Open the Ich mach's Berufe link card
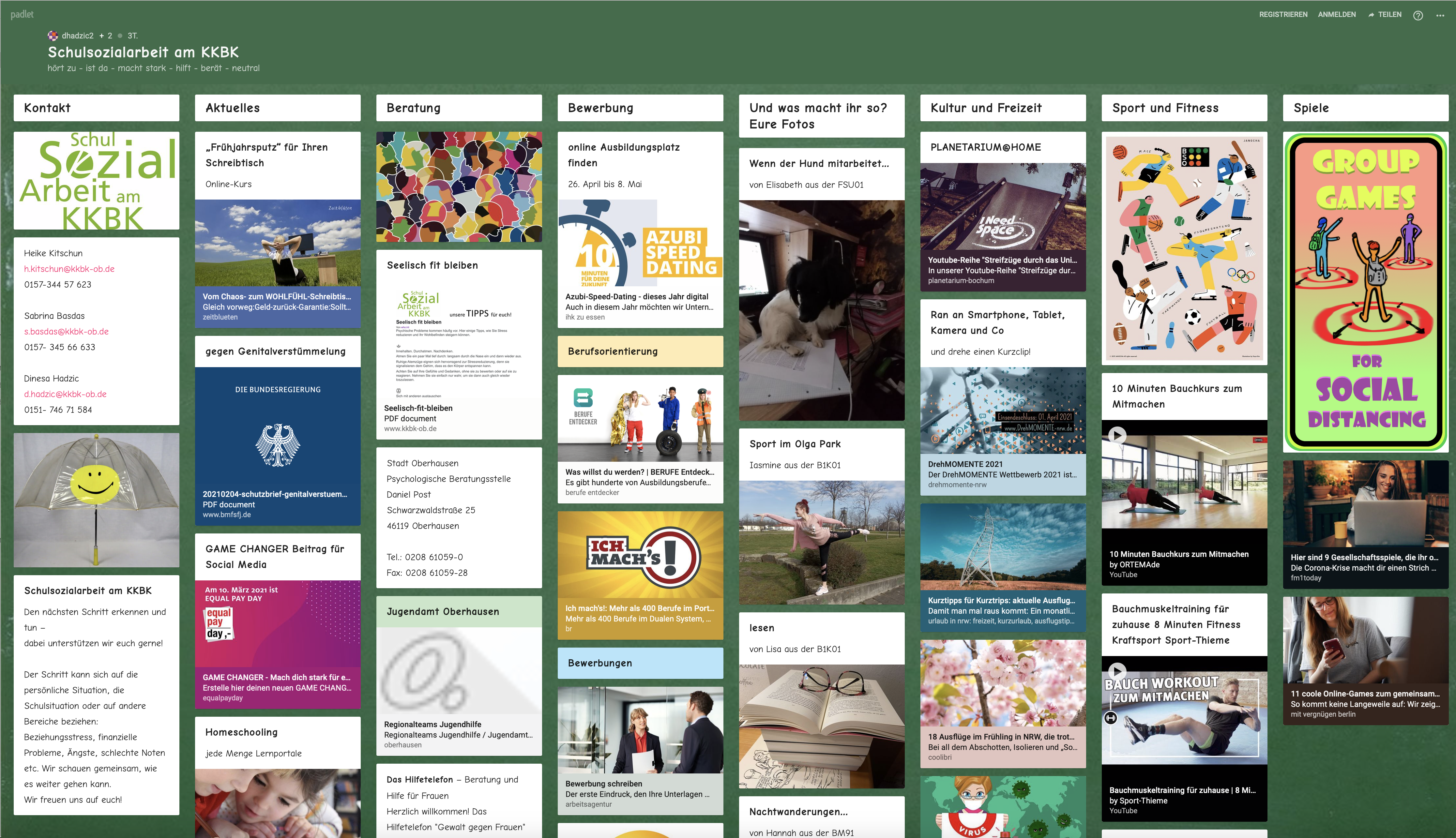The image size is (1456, 838). tap(640, 576)
